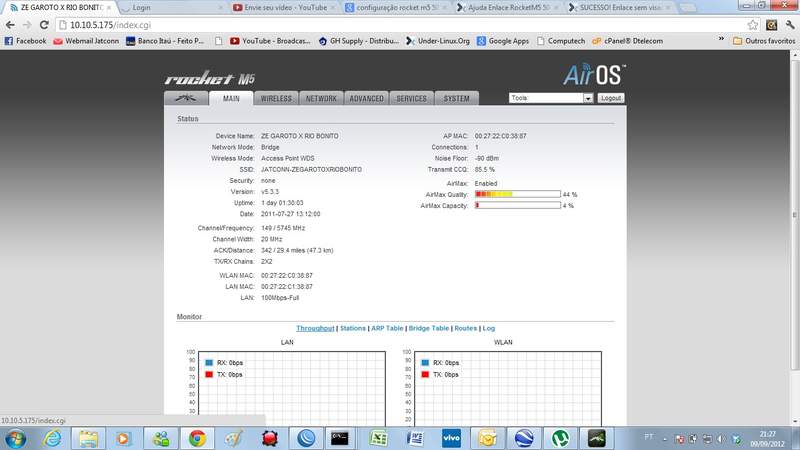Image resolution: width=800 pixels, height=450 pixels.
Task: Open the Vivo taskbar icon
Action: pos(451,439)
